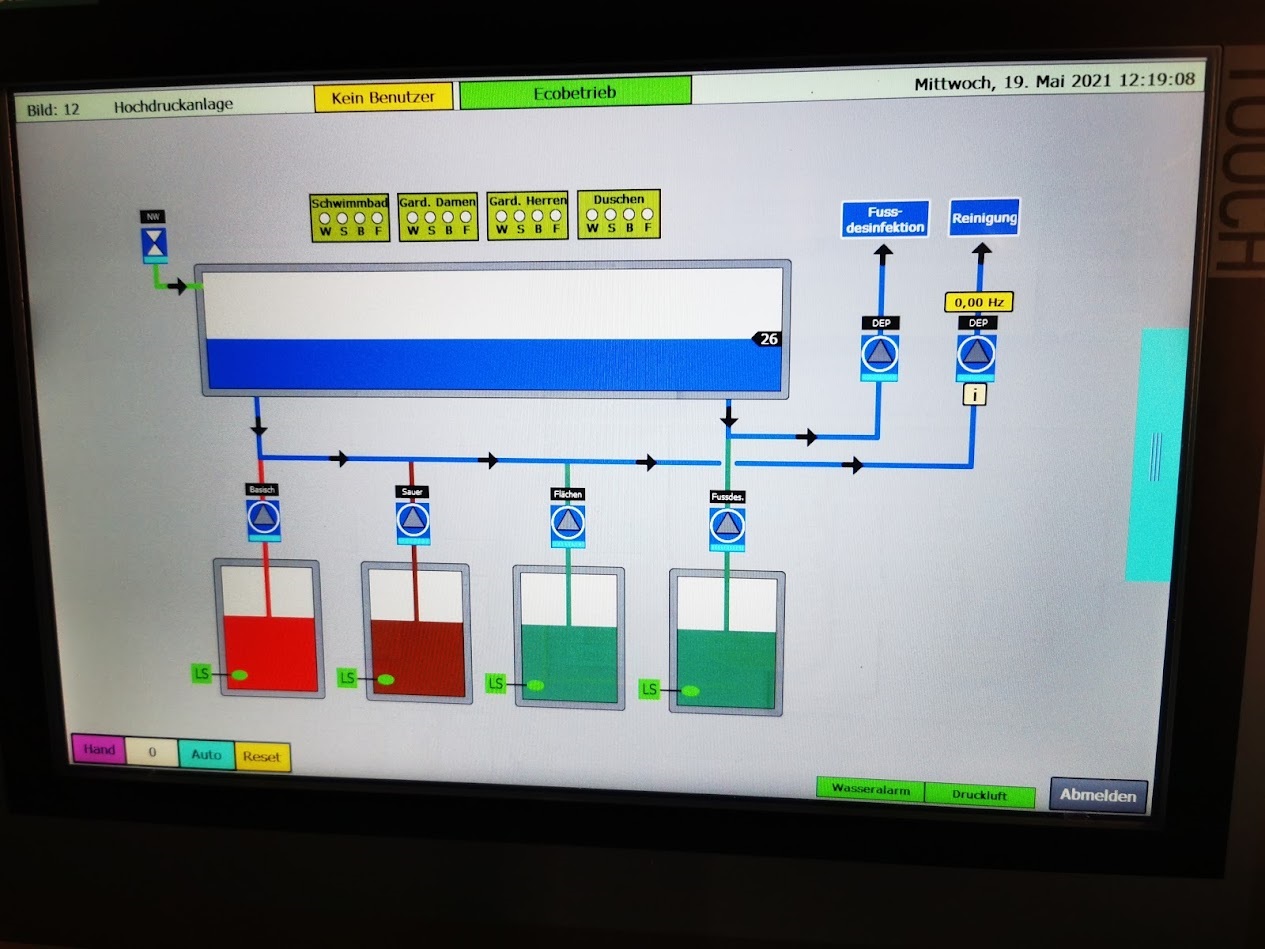This screenshot has height=949, width=1265.
Task: Open the Ecobetrieb mode selector
Action: click(x=575, y=92)
